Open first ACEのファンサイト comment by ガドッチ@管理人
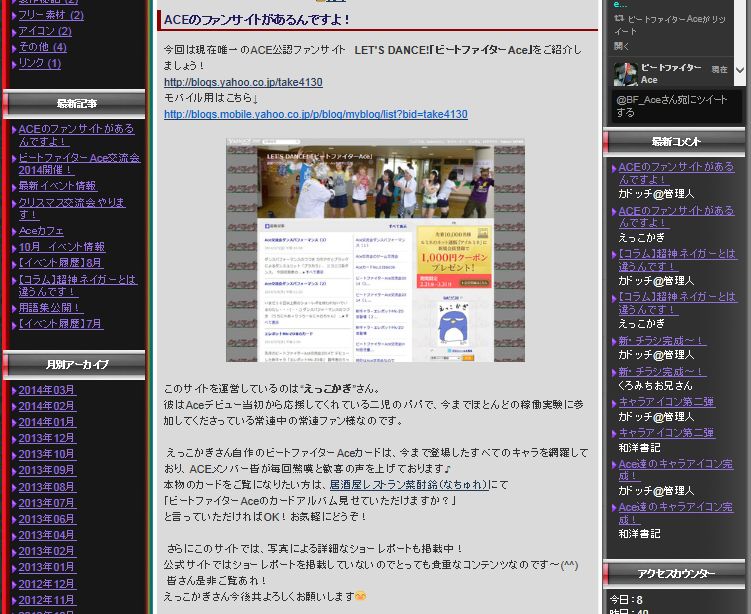751x614 pixels. (x=676, y=173)
